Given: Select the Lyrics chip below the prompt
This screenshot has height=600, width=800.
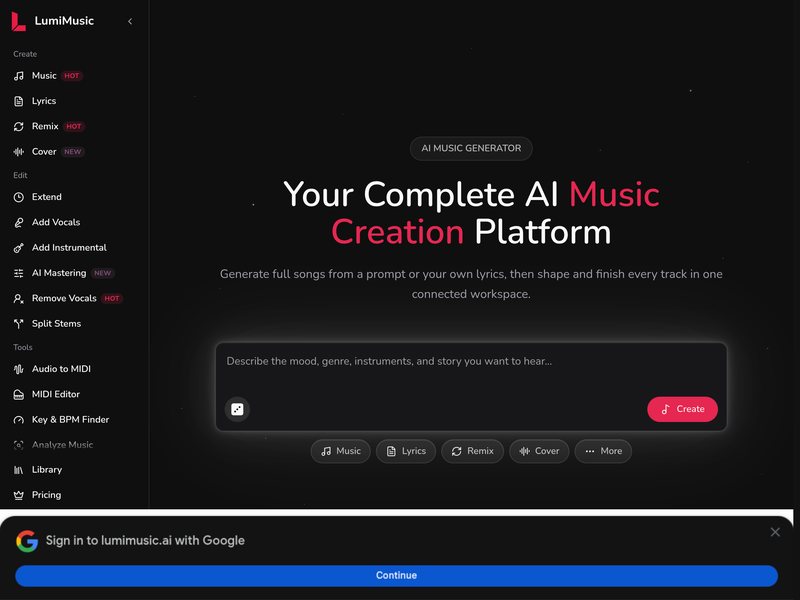Looking at the screenshot, I should [x=406, y=451].
